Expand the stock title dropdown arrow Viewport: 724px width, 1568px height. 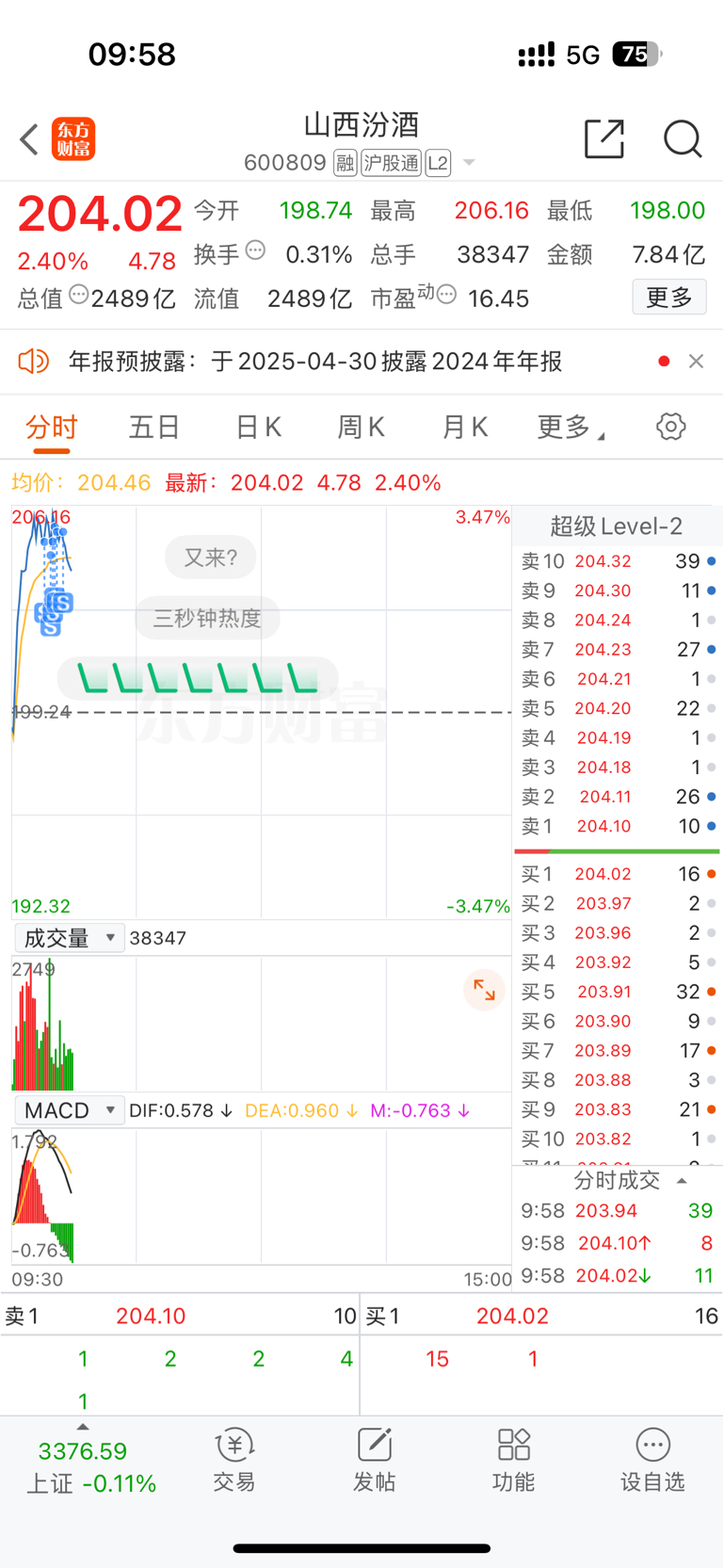tap(469, 163)
